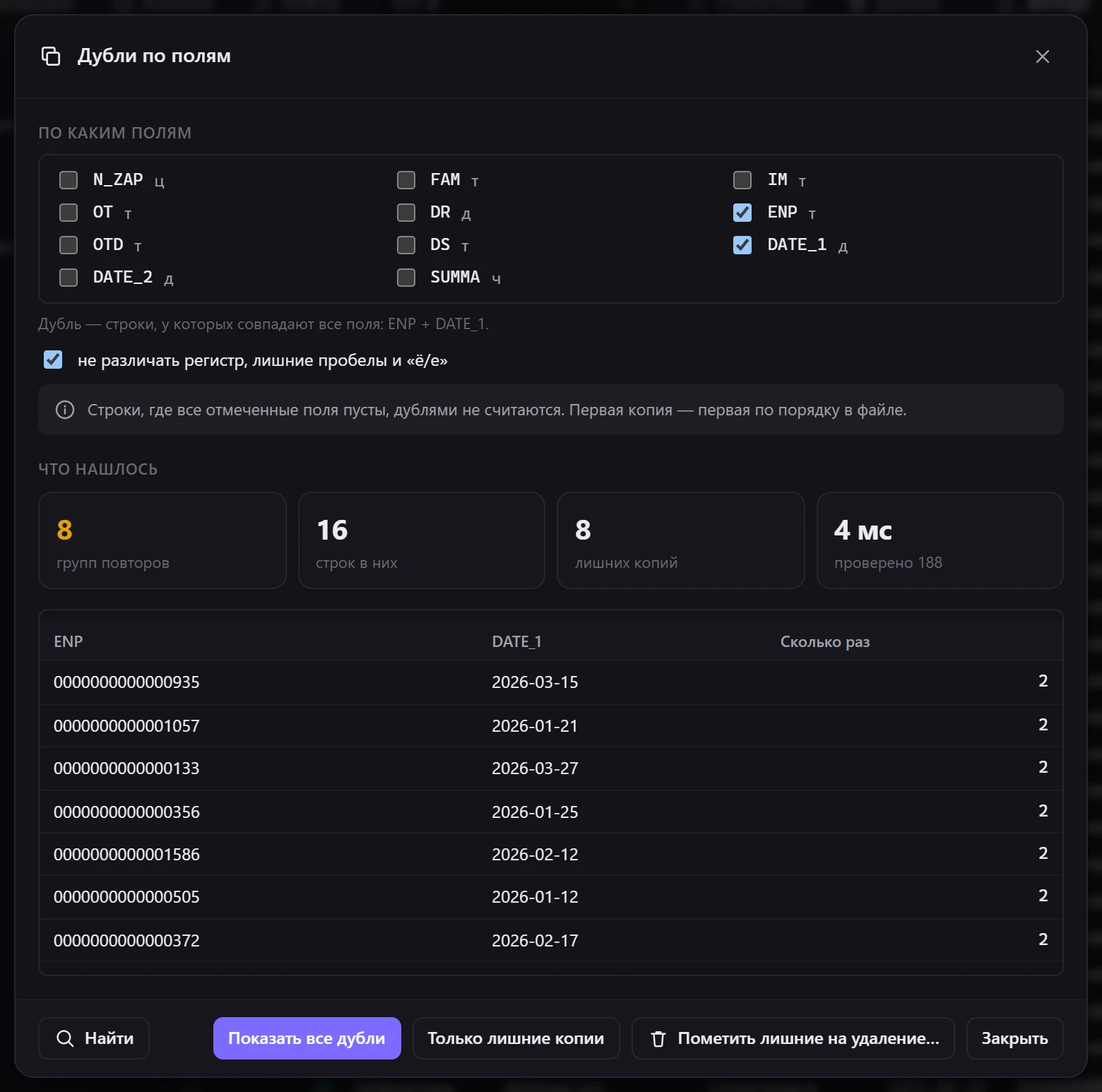The image size is (1102, 1092).
Task: Close the dialog with the X icon
Action: click(1043, 57)
